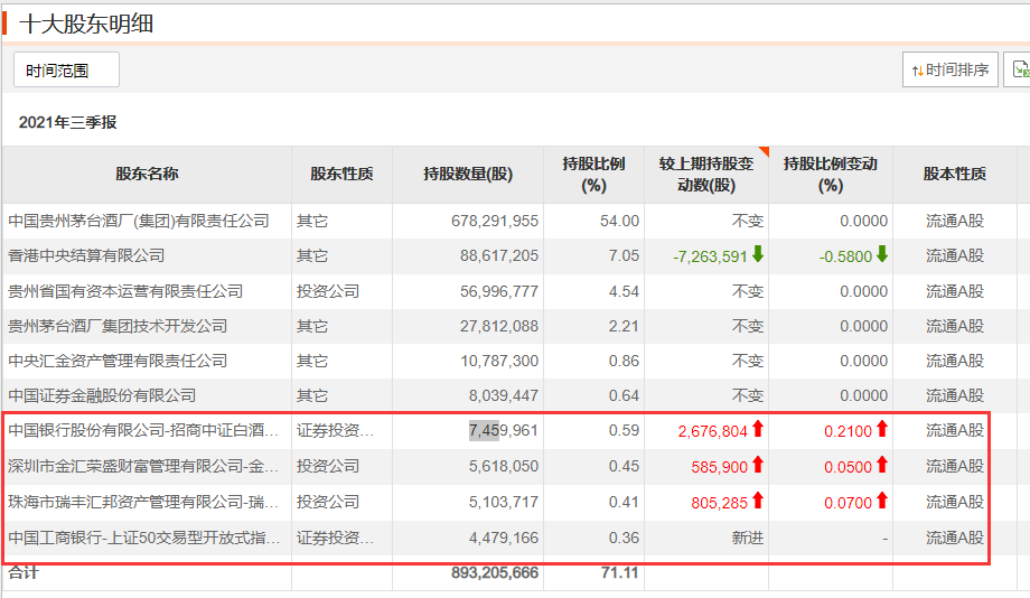The image size is (1030, 598).
Task: Click red up arrow beside 0.2100
Action: [882, 429]
